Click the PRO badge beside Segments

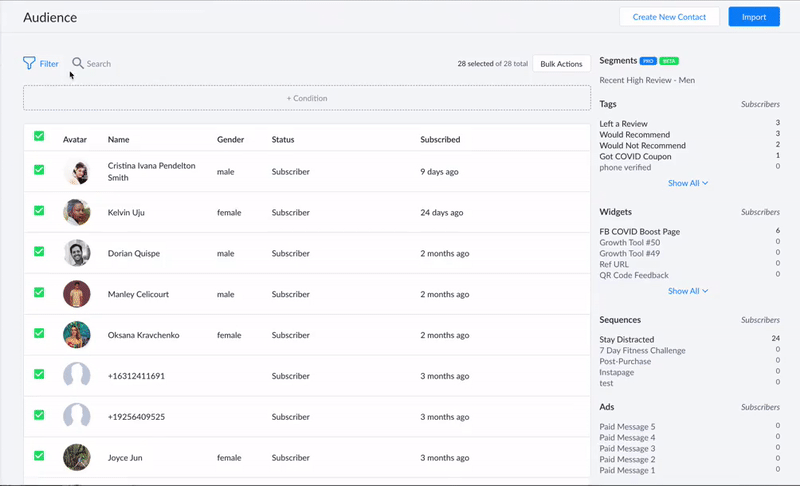pyautogui.click(x=648, y=61)
